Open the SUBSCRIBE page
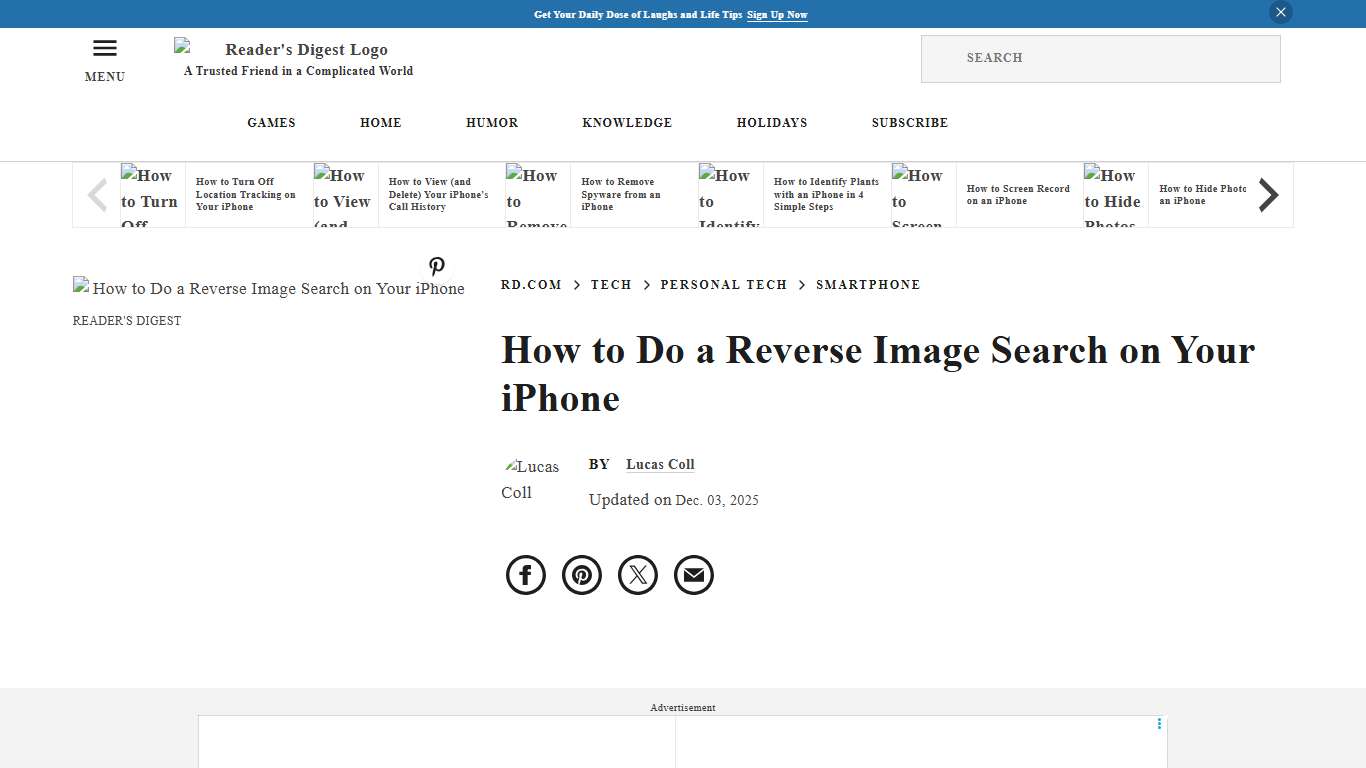This screenshot has width=1366, height=768. tap(909, 122)
